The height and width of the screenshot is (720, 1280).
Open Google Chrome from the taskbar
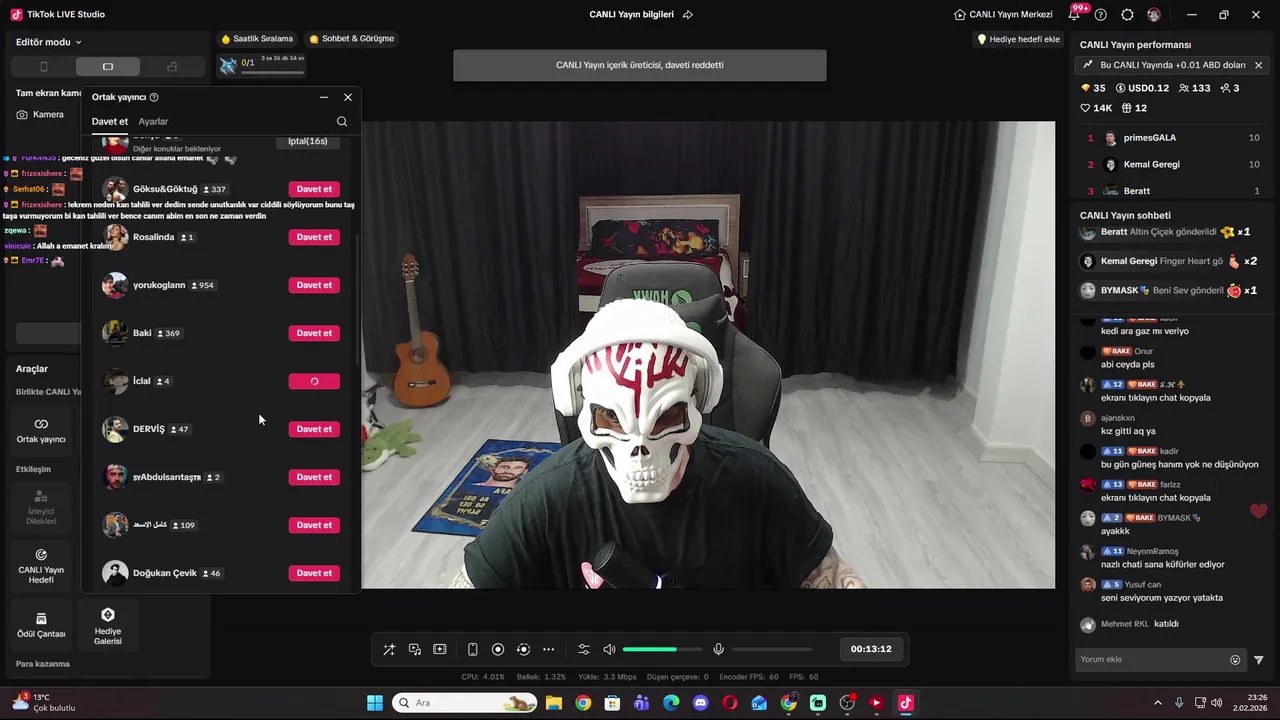(x=583, y=703)
